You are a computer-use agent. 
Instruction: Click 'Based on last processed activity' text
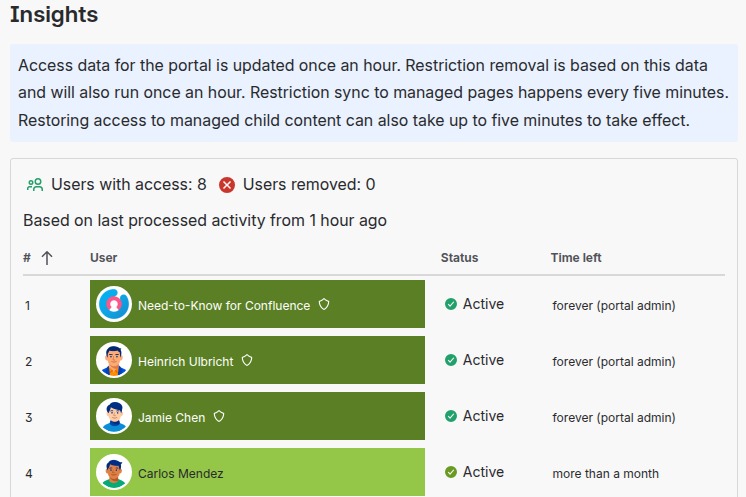pyautogui.click(x=205, y=221)
